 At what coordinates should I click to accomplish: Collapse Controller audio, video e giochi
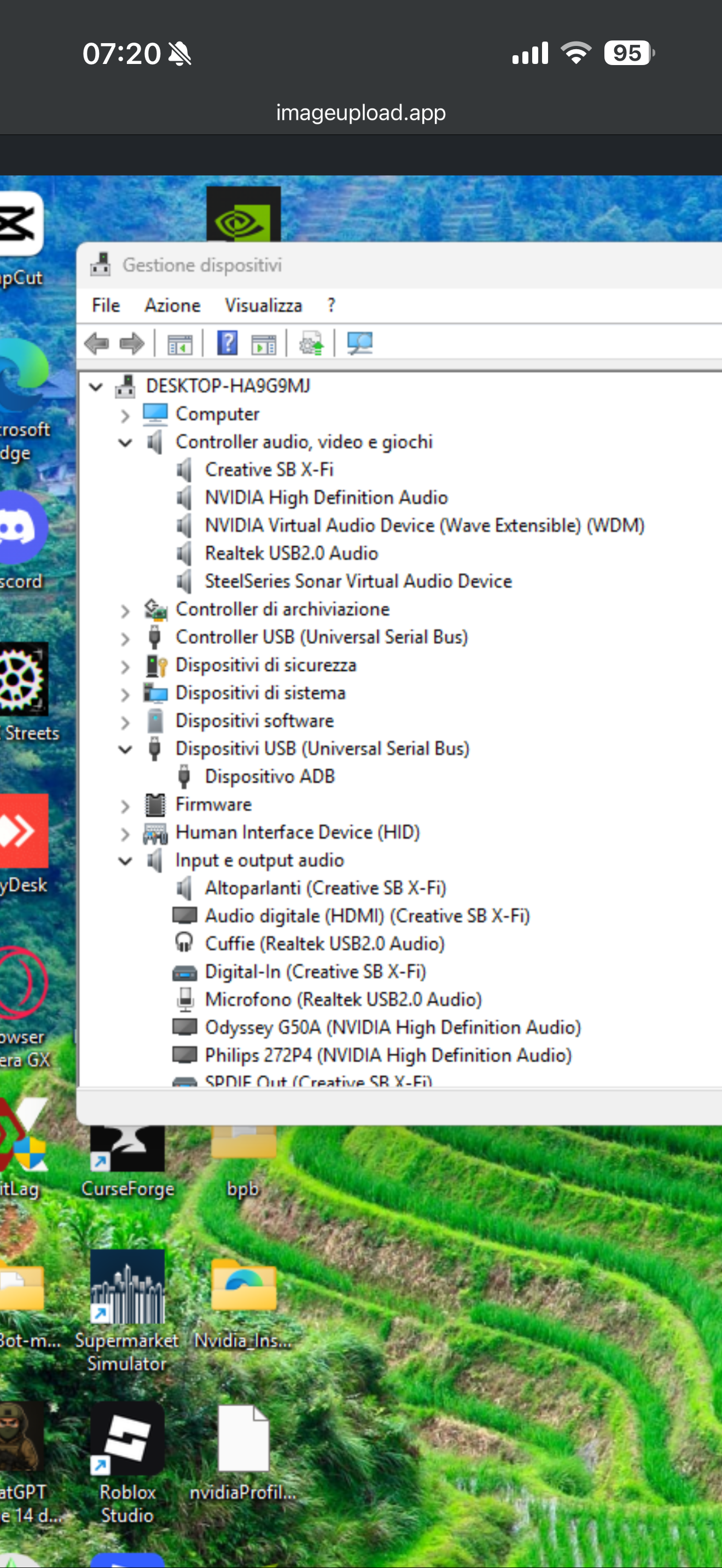point(125,442)
